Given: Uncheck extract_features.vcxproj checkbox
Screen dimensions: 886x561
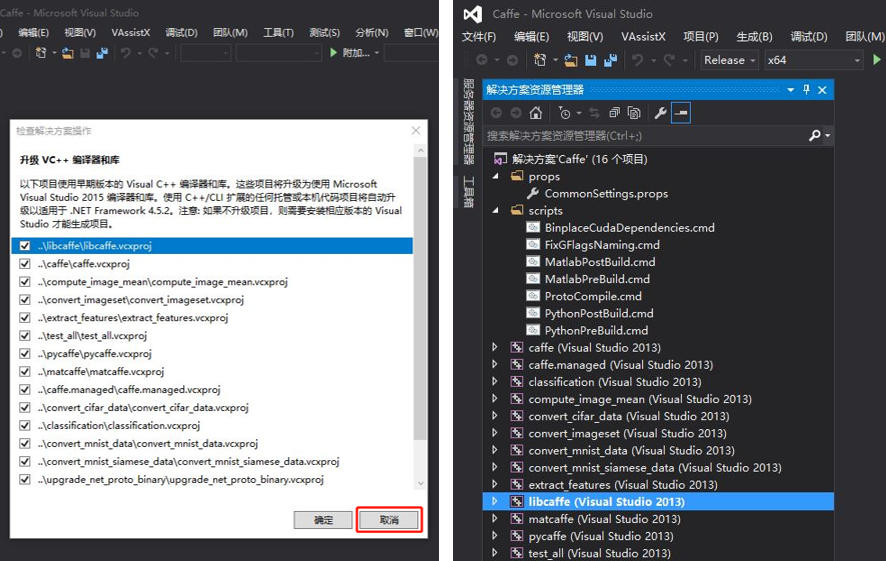Looking at the screenshot, I should point(24,318).
